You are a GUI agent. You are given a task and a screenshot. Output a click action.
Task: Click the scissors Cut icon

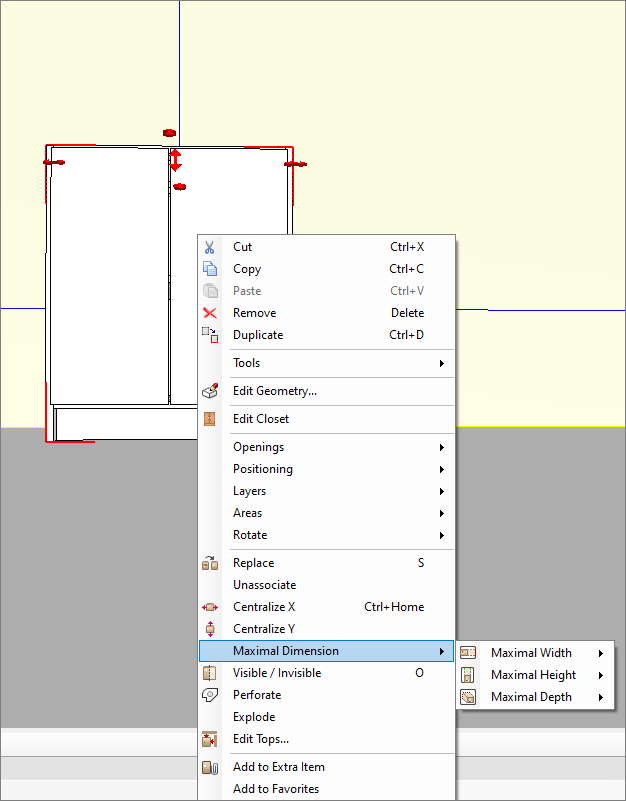(x=210, y=247)
